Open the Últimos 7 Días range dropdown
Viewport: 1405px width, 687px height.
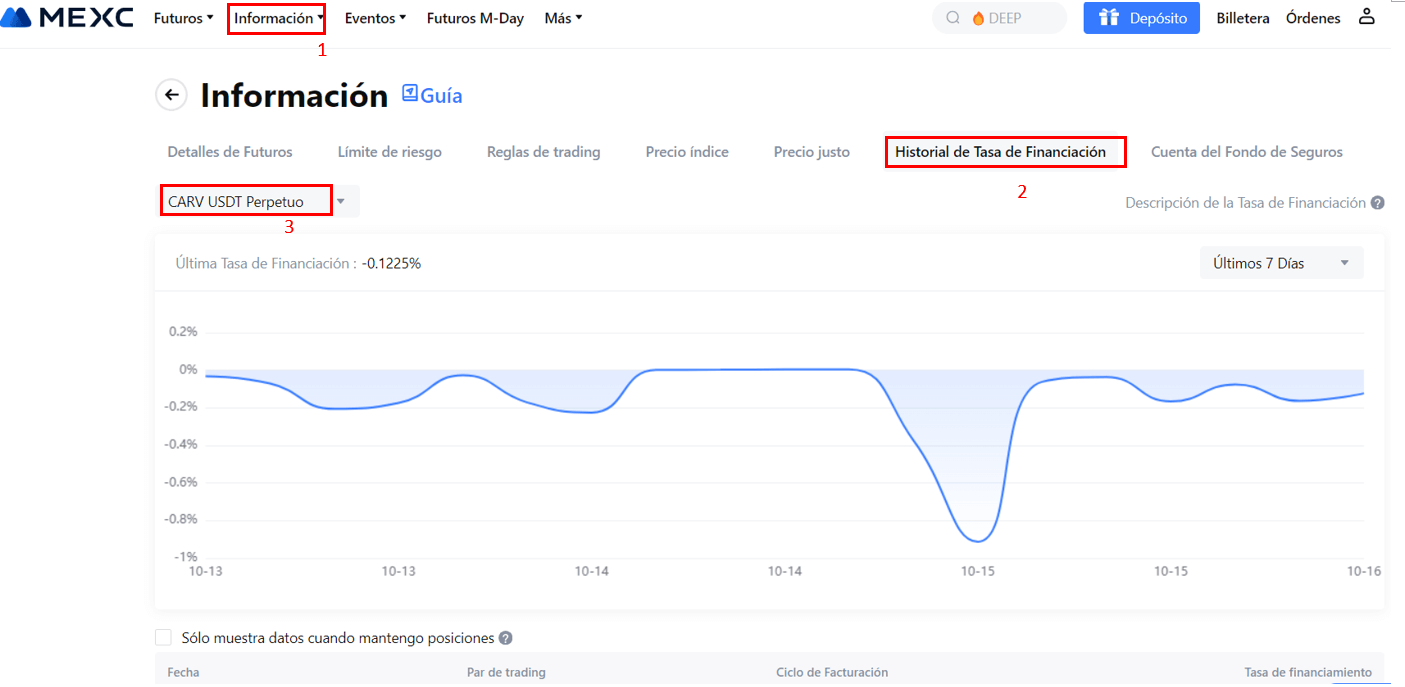coord(1281,264)
